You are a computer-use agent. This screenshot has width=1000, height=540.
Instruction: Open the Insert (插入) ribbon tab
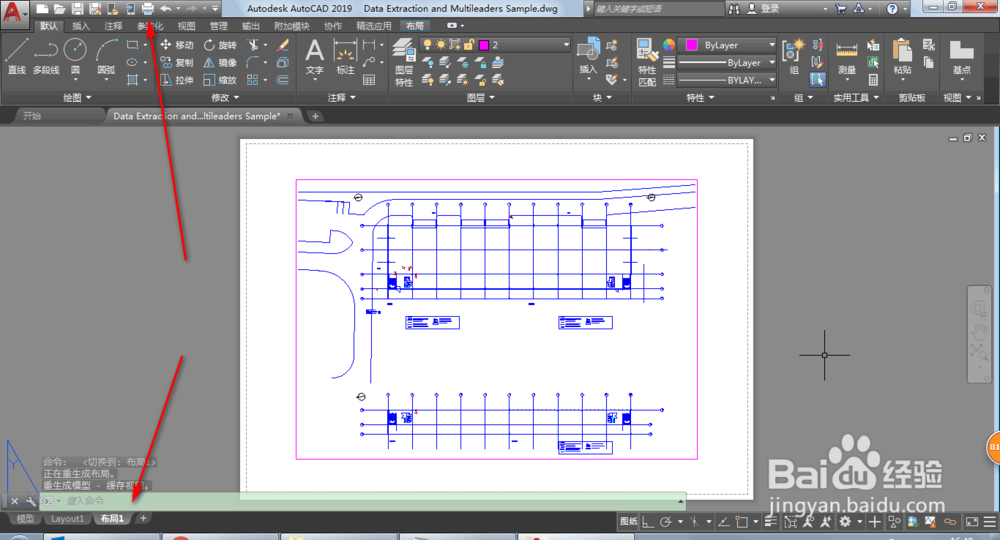click(81, 26)
